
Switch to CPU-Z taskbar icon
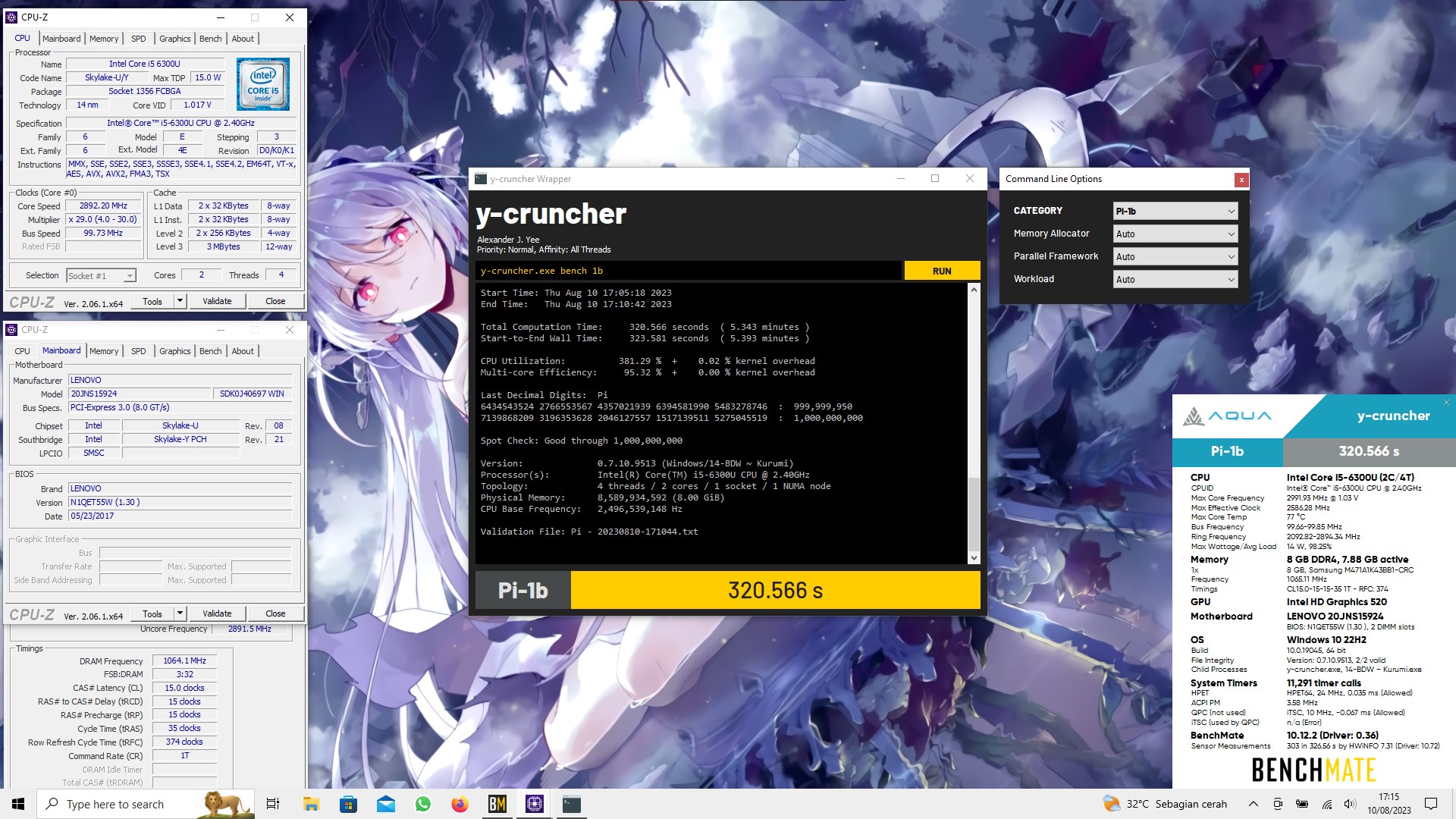535,804
